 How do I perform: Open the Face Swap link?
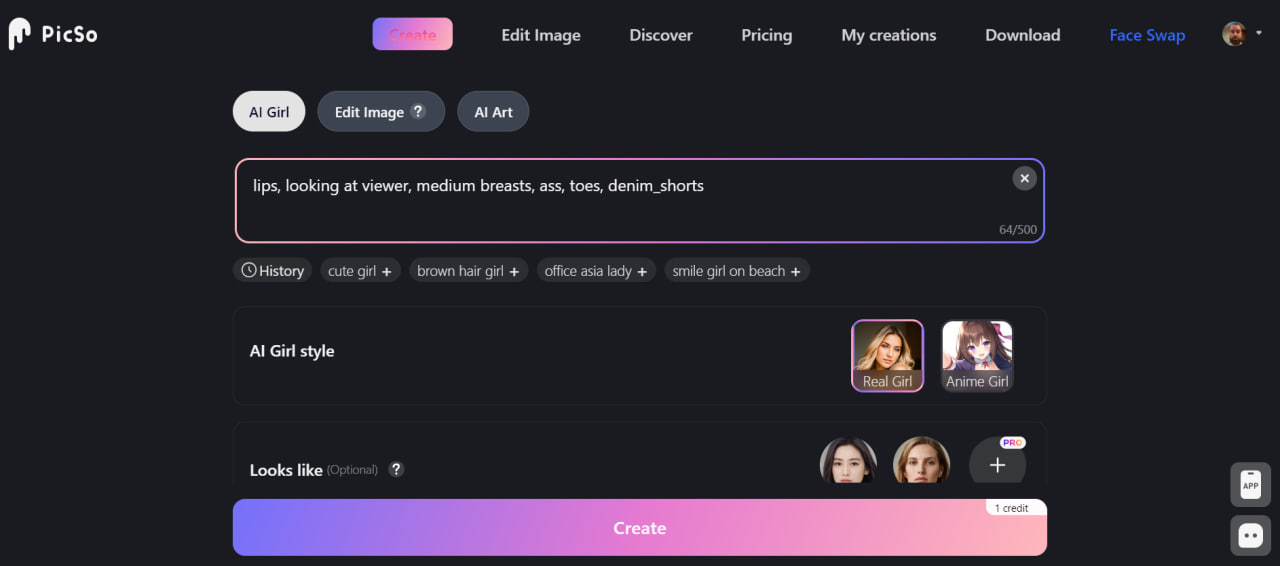(1147, 35)
